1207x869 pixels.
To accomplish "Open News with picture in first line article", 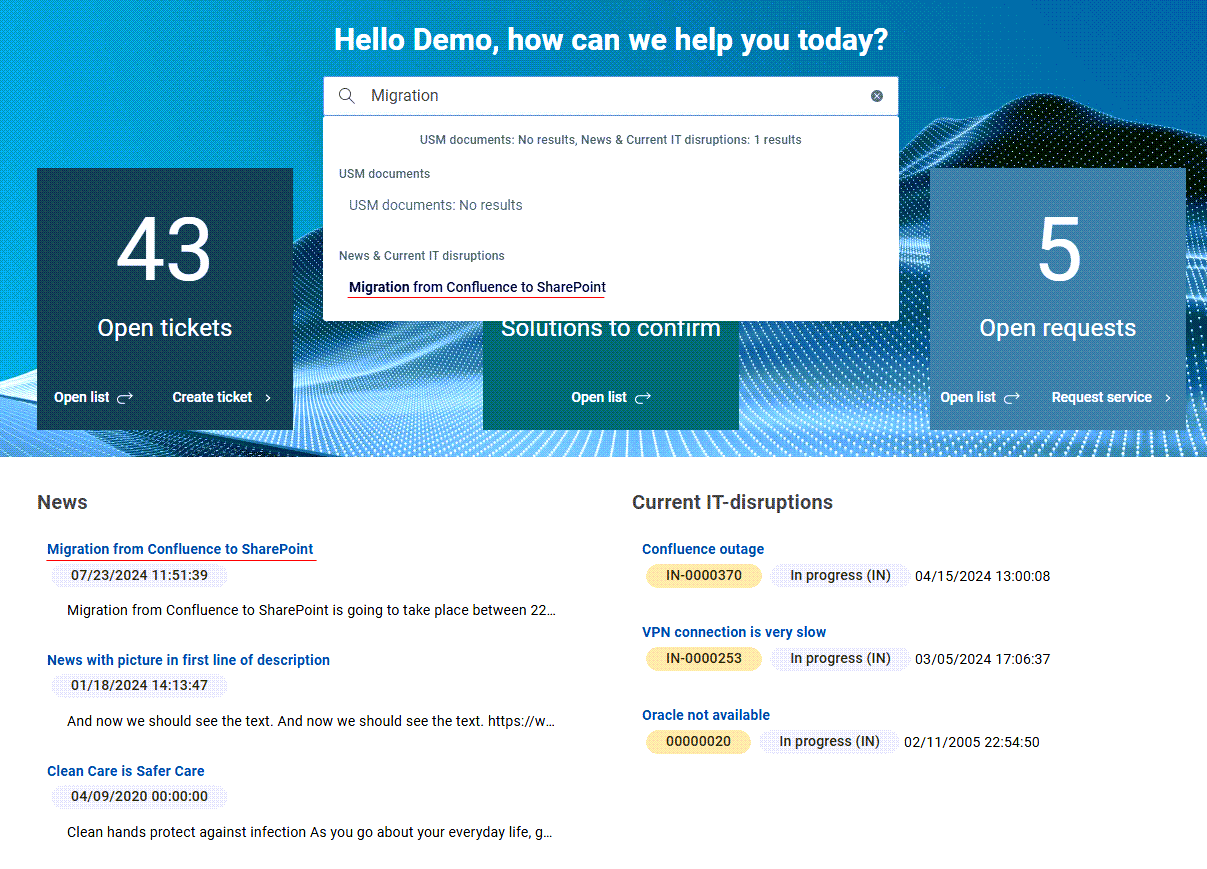I will point(188,660).
